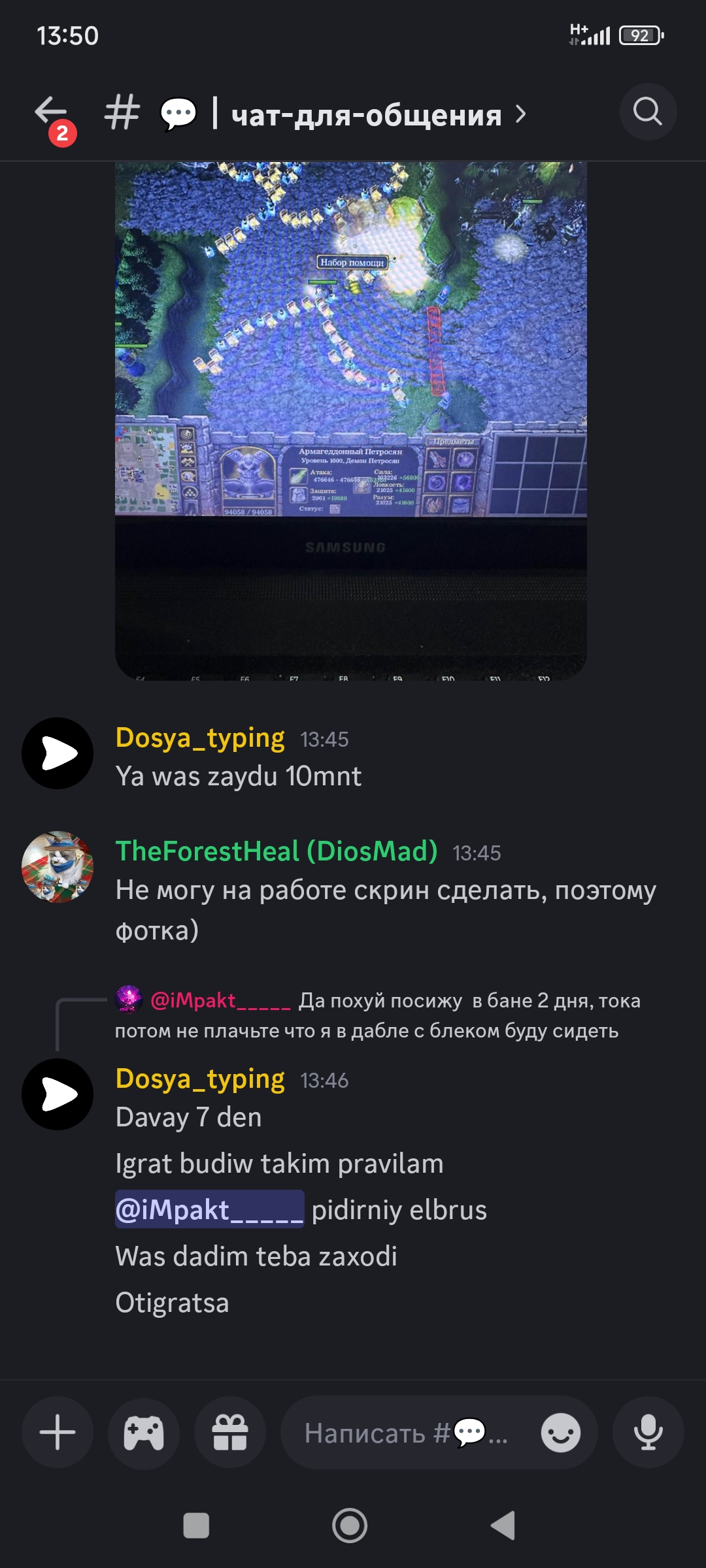This screenshot has height=1568, width=706.
Task: Jump to the replied iMpakt message preview
Action: [x=378, y=1015]
